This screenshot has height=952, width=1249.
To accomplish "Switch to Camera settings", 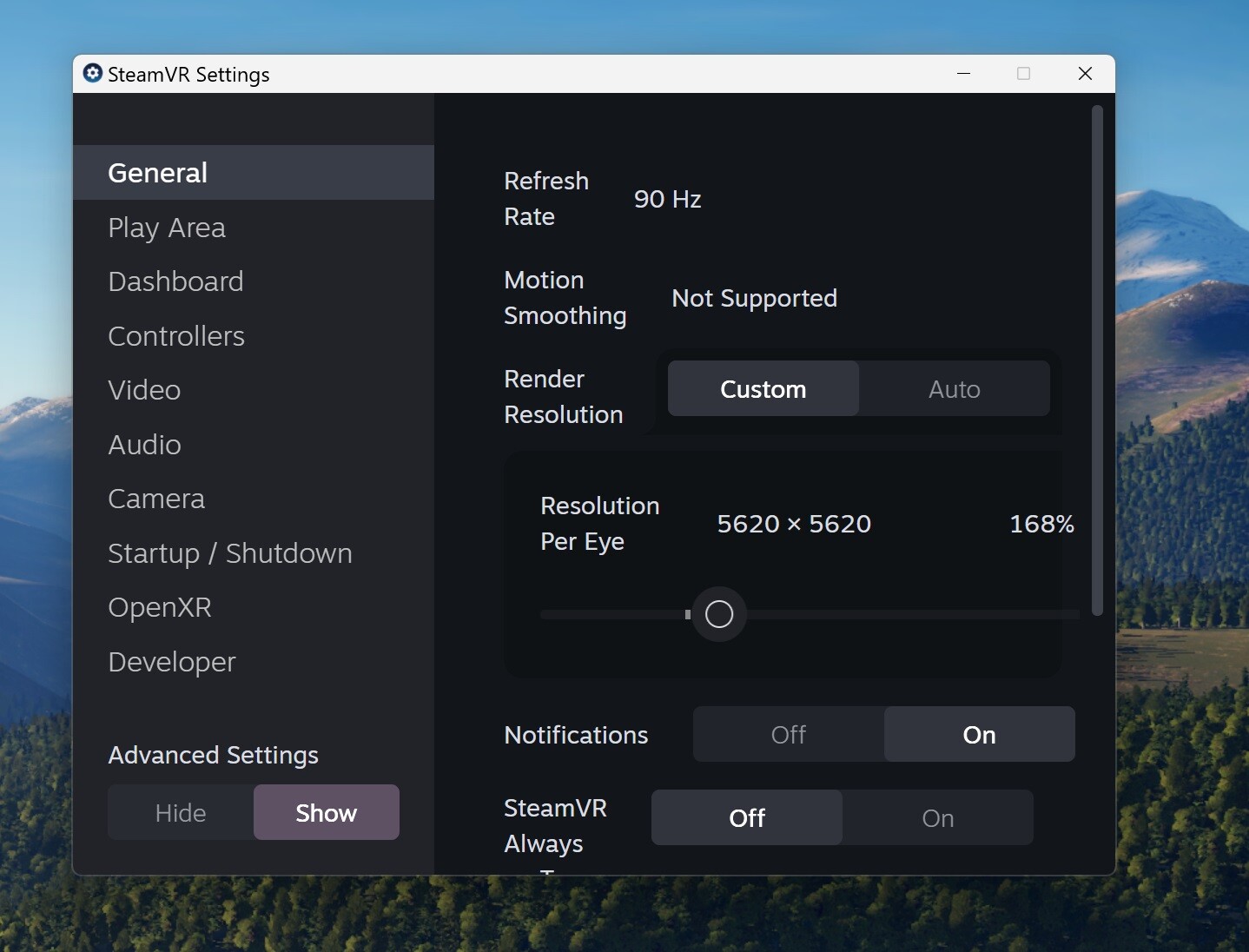I will (254, 499).
